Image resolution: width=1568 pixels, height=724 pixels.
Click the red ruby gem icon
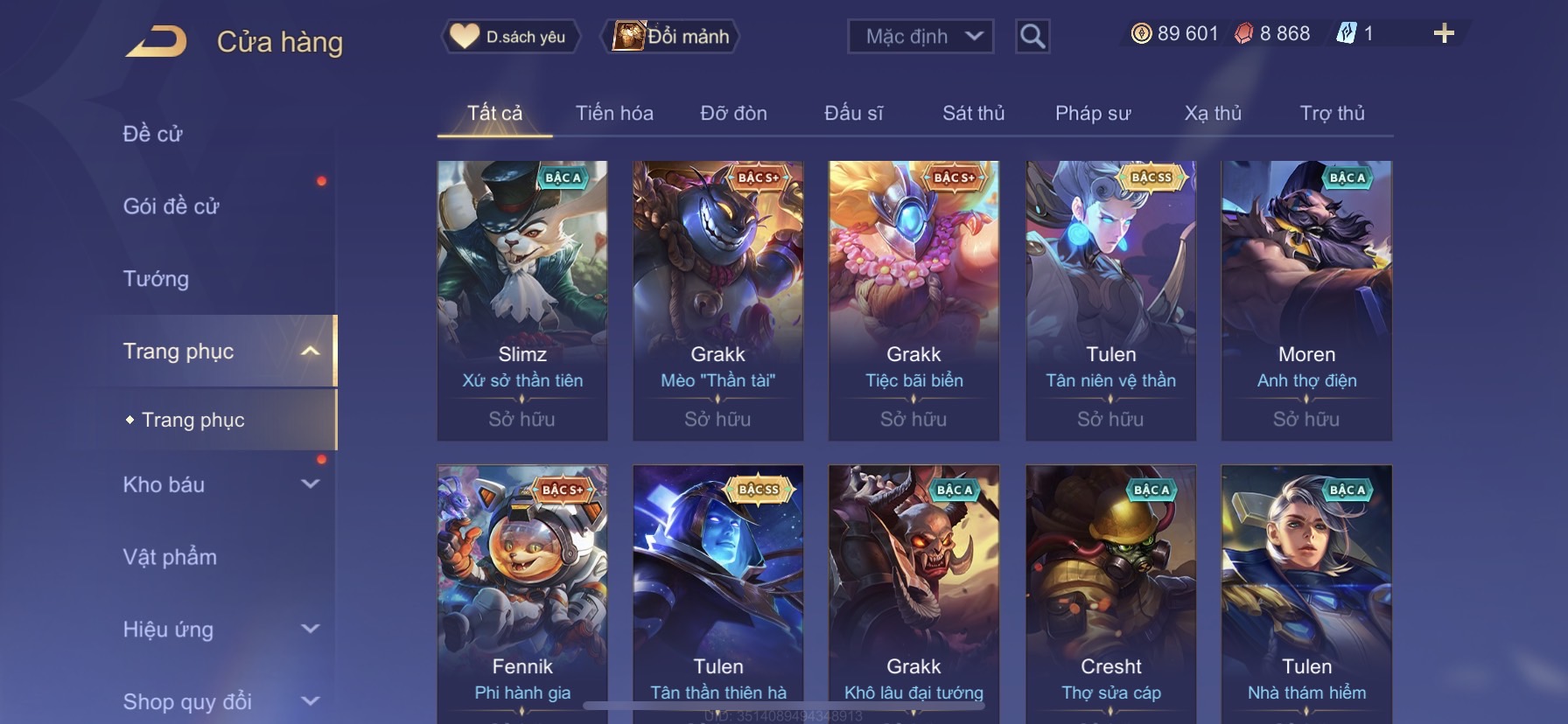click(1243, 33)
